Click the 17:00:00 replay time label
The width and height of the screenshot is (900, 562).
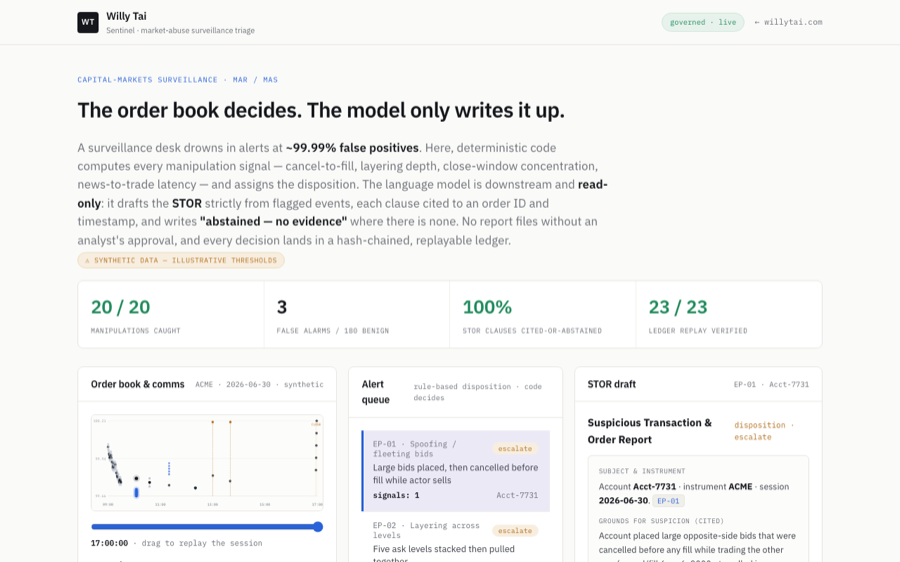pyautogui.click(x=109, y=543)
